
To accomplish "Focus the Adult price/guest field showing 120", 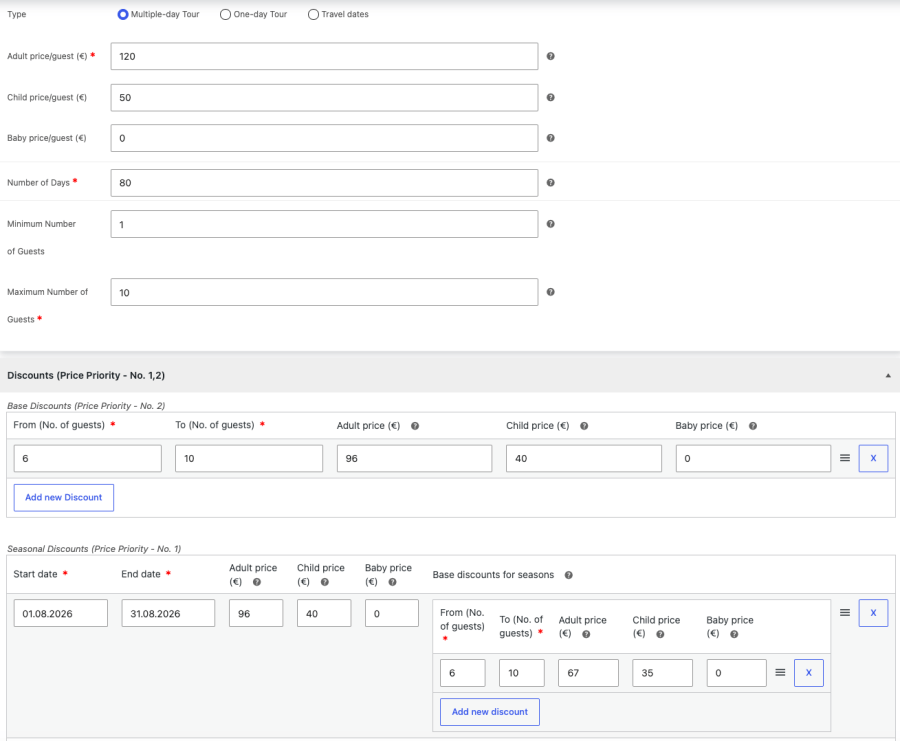I will 324,56.
